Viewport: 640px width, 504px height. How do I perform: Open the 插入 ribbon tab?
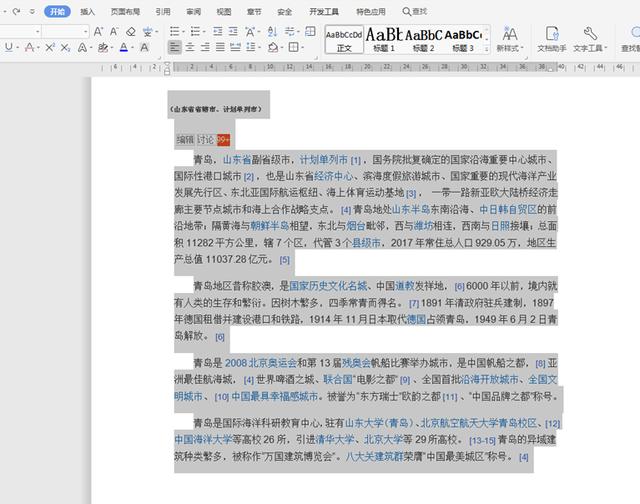coord(87,12)
